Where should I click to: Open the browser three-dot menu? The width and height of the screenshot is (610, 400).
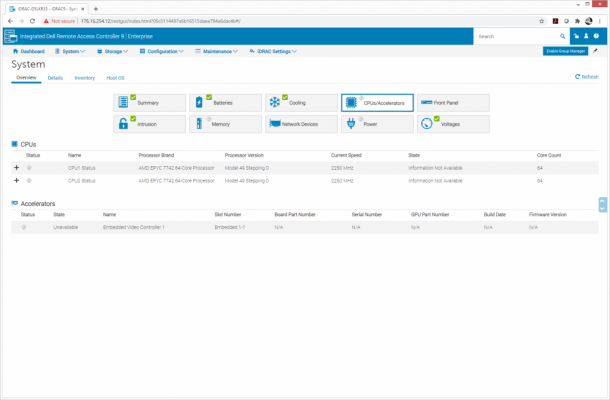(600, 21)
